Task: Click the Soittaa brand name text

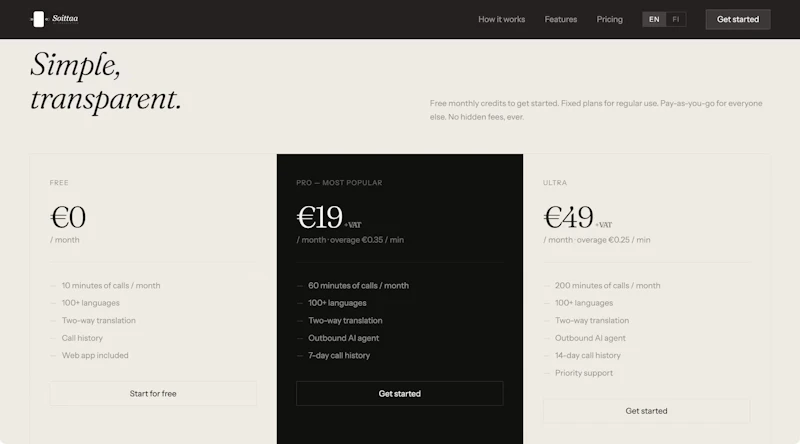Action: [65, 18]
